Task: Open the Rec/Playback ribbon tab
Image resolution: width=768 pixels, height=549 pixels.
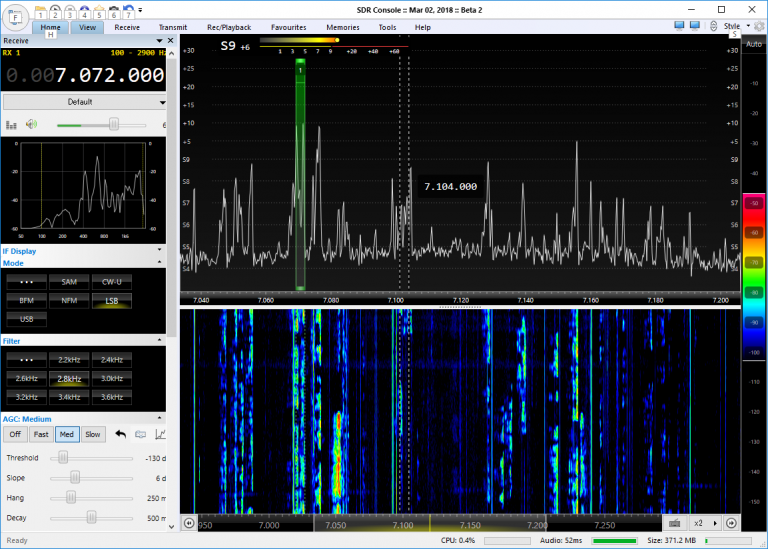Action: coord(229,27)
